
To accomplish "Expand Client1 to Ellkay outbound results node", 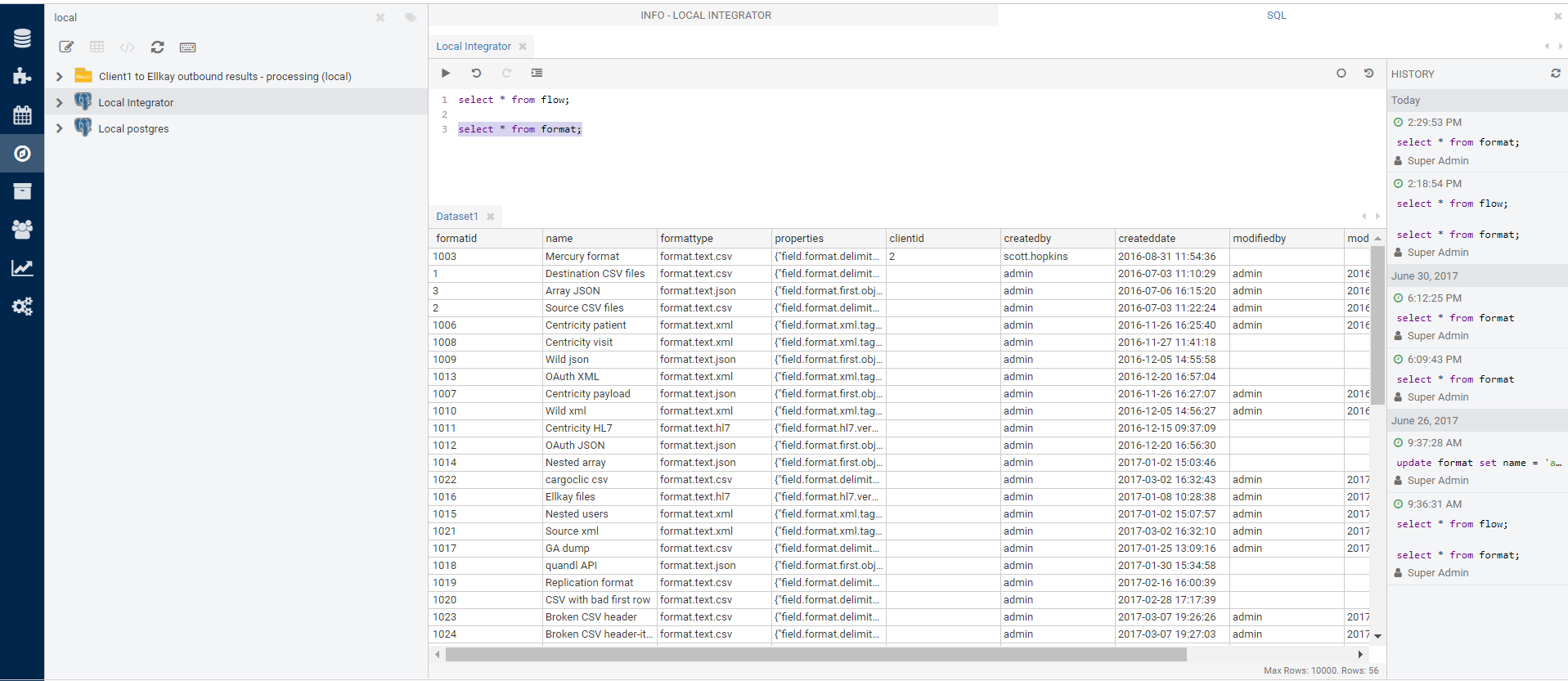I will pyautogui.click(x=59, y=77).
